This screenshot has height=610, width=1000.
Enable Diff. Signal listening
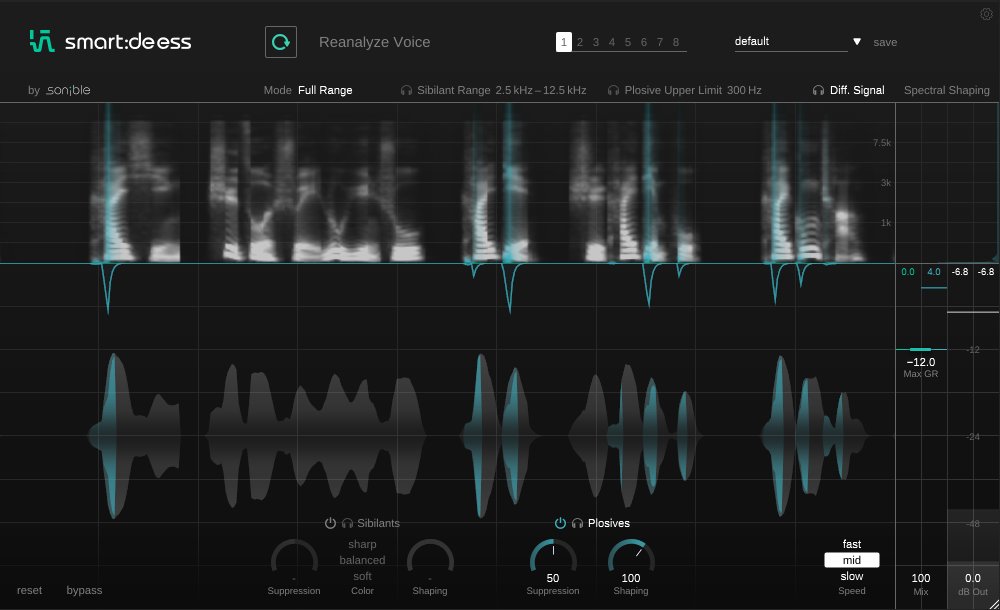tap(857, 91)
